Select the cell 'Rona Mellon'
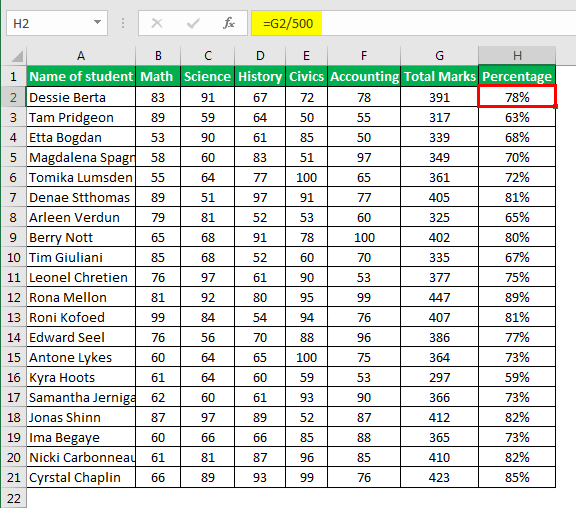The height and width of the screenshot is (508, 576). tap(81, 297)
